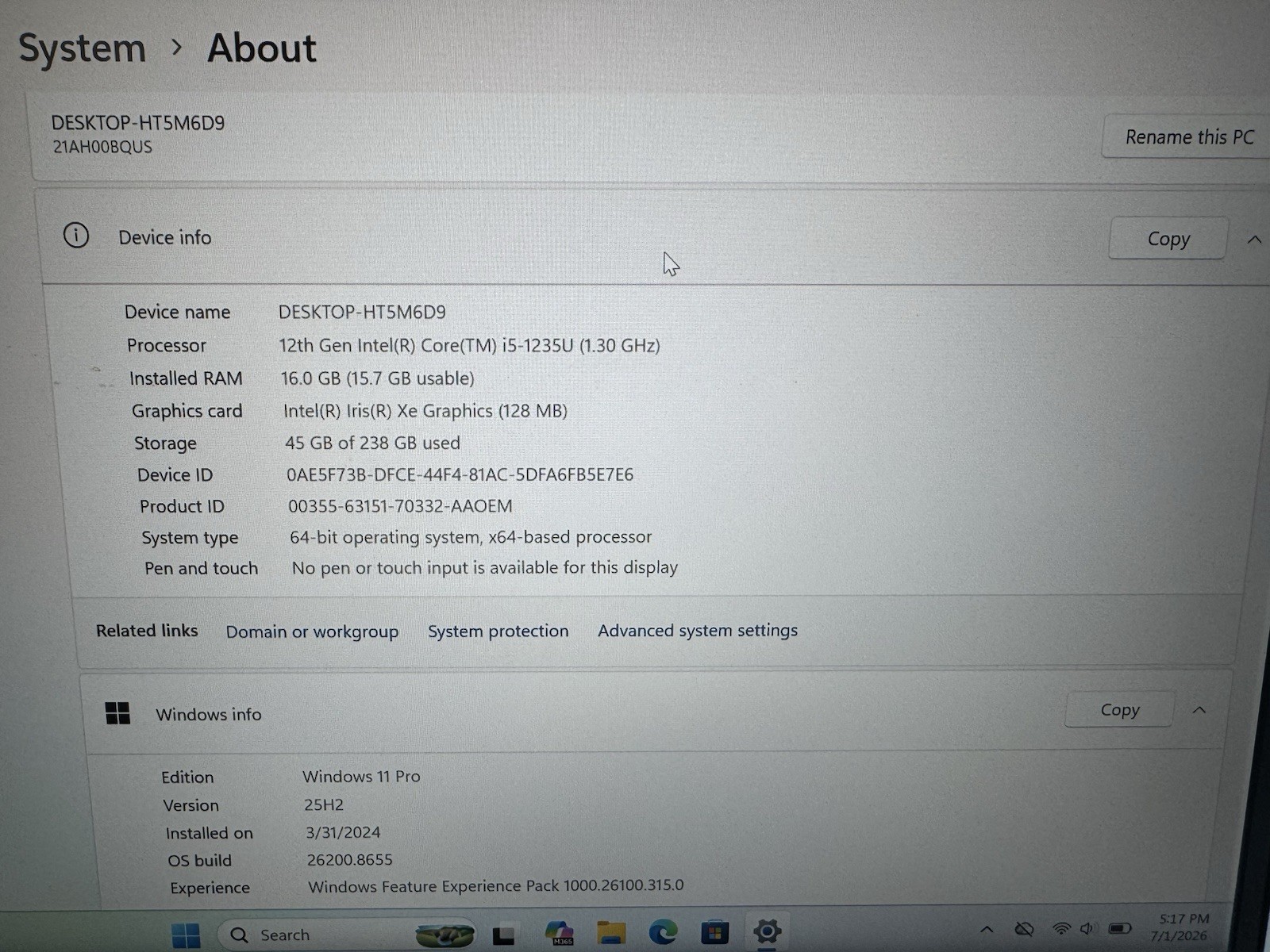Show hidden system tray icons
Screen dimensions: 1270x952
pos(987,929)
